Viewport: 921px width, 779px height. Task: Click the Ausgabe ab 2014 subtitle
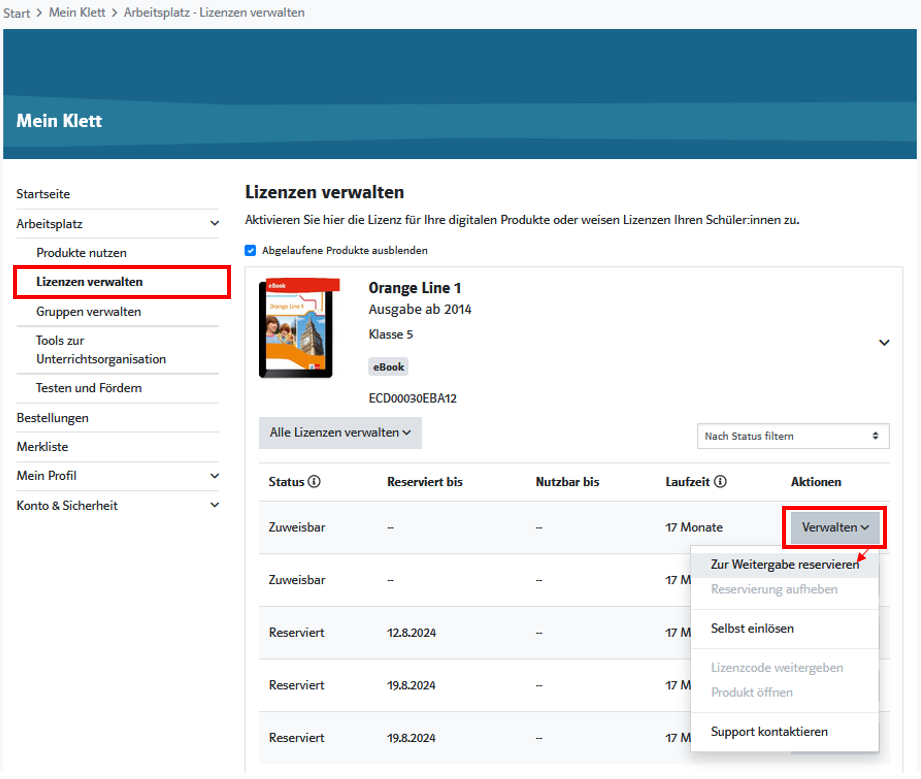point(419,310)
